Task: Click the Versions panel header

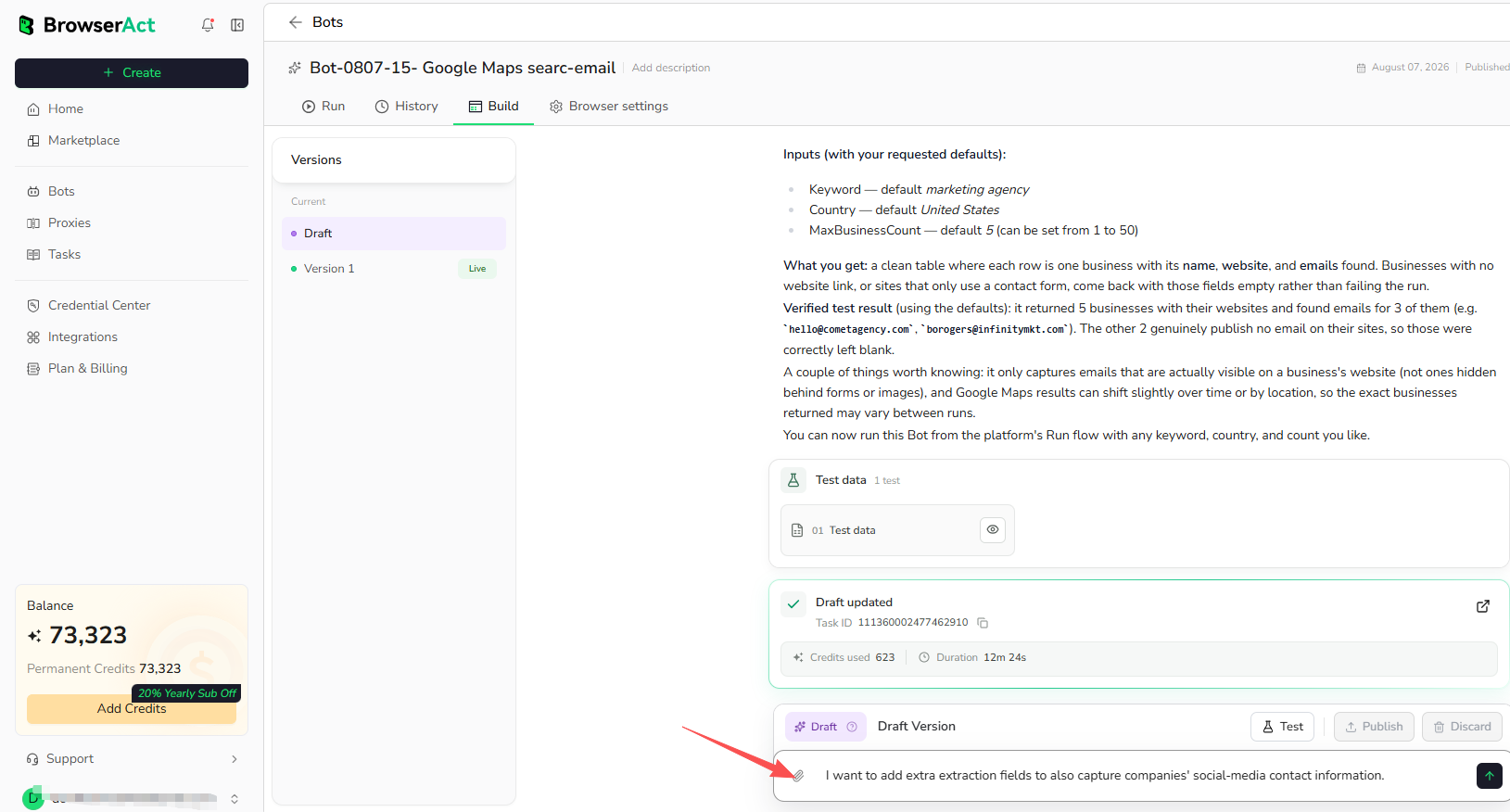Action: pyautogui.click(x=394, y=160)
